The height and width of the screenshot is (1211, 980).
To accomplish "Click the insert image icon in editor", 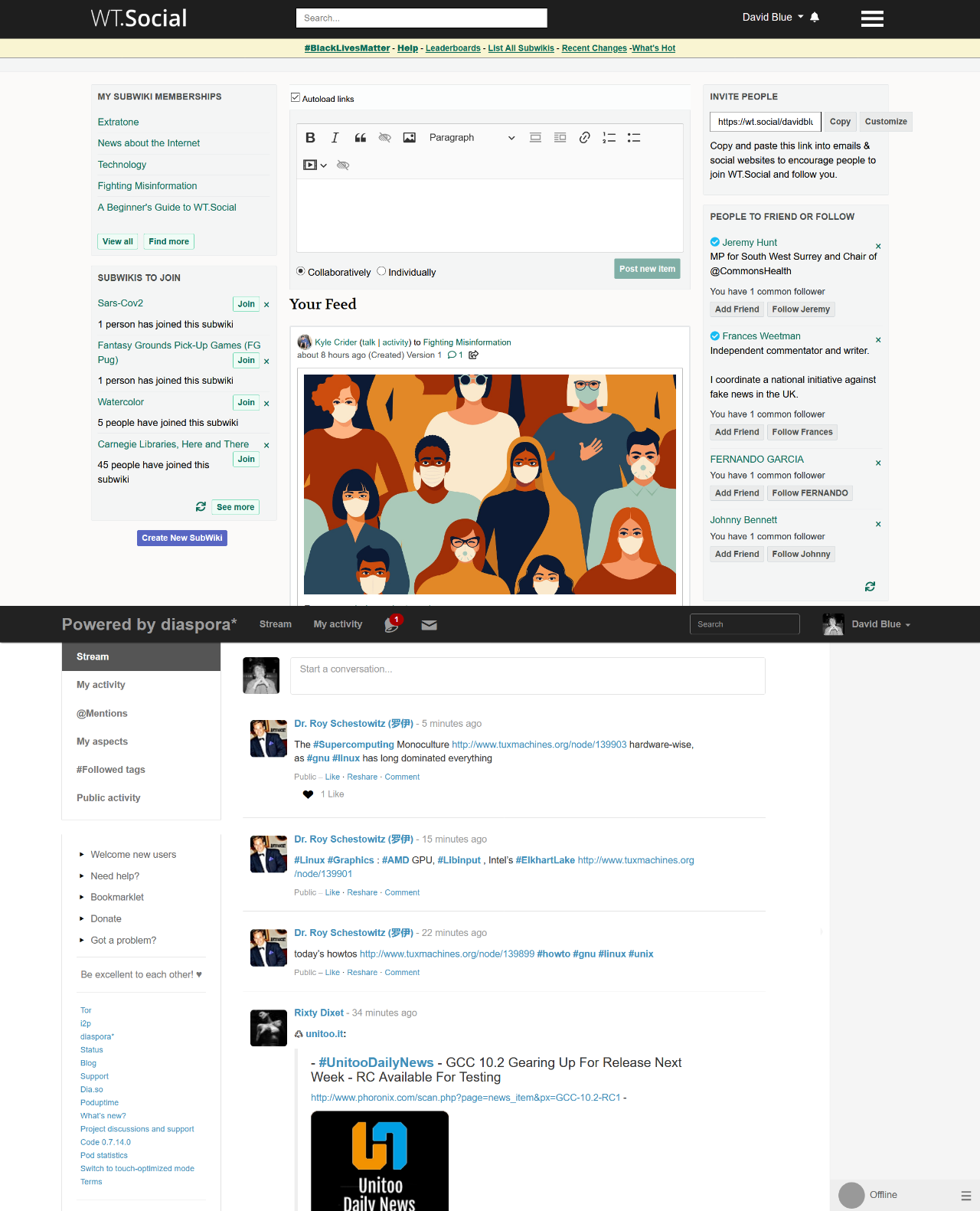I will coord(410,138).
